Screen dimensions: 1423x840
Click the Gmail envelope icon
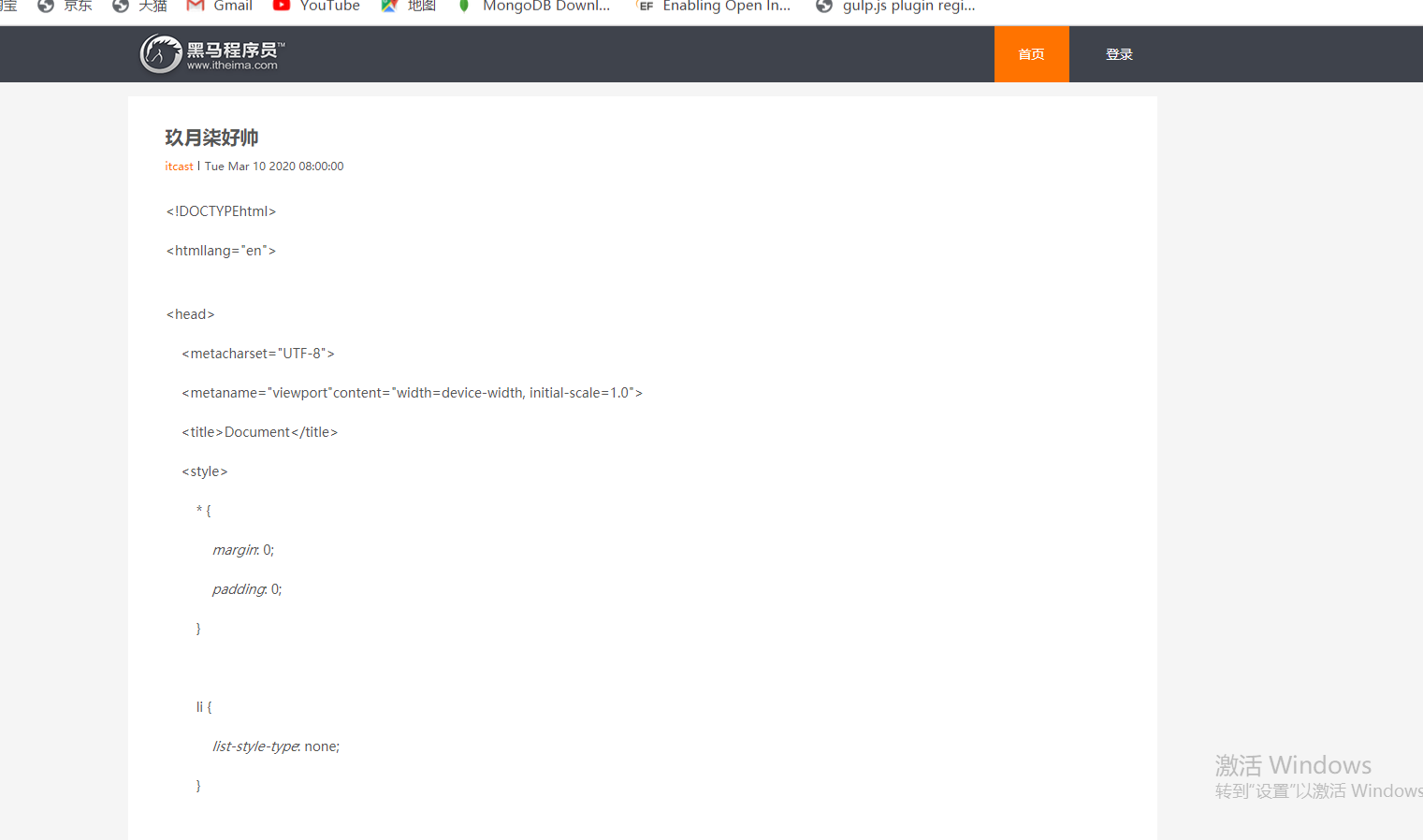pyautogui.click(x=196, y=5)
